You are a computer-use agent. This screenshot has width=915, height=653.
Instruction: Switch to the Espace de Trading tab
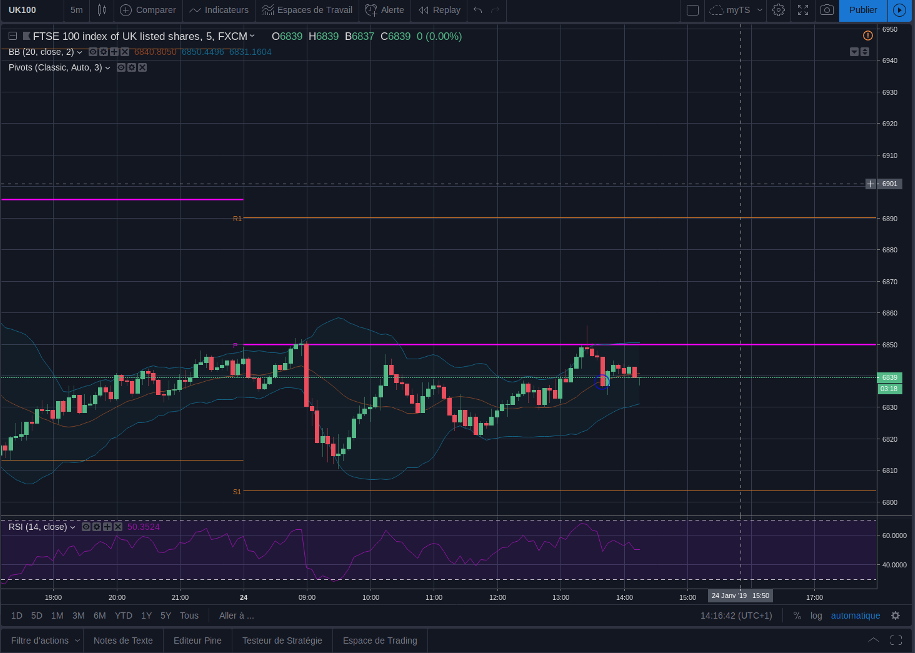(380, 640)
